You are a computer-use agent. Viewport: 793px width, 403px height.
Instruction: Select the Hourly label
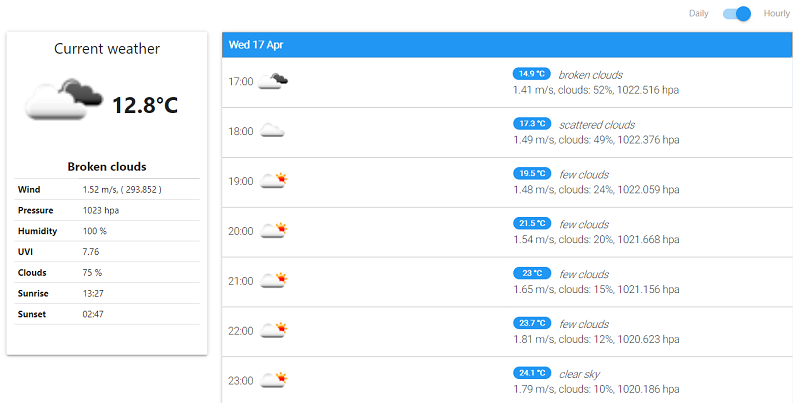click(776, 14)
